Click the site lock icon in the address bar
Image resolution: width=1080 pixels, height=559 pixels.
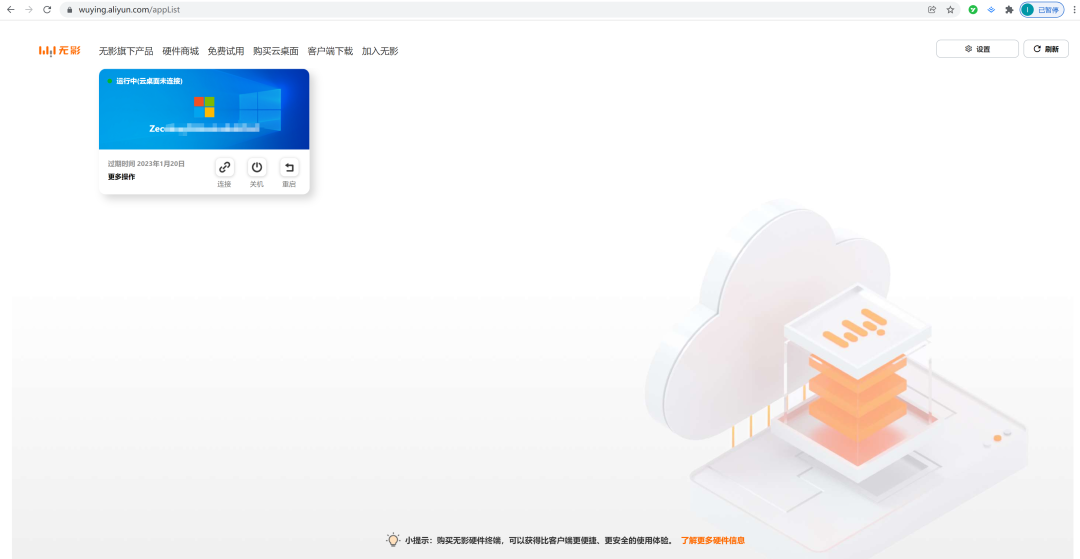[x=70, y=10]
